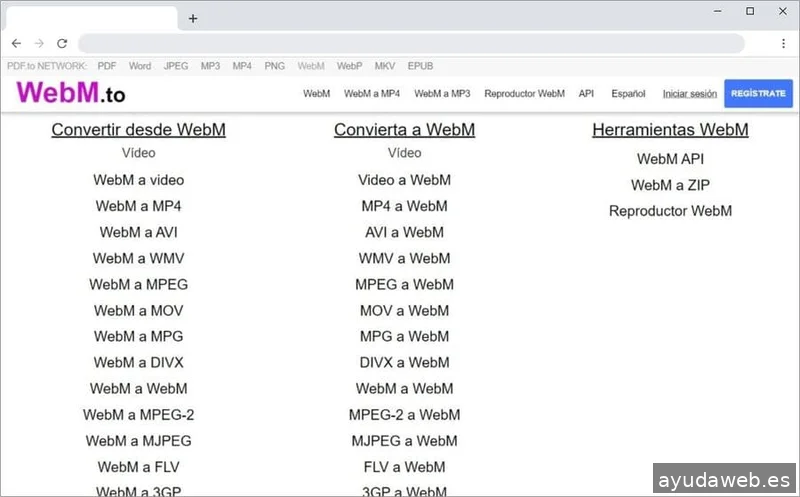Screen dimensions: 800x497
Task: Switch language via Español link
Action: pos(628,94)
